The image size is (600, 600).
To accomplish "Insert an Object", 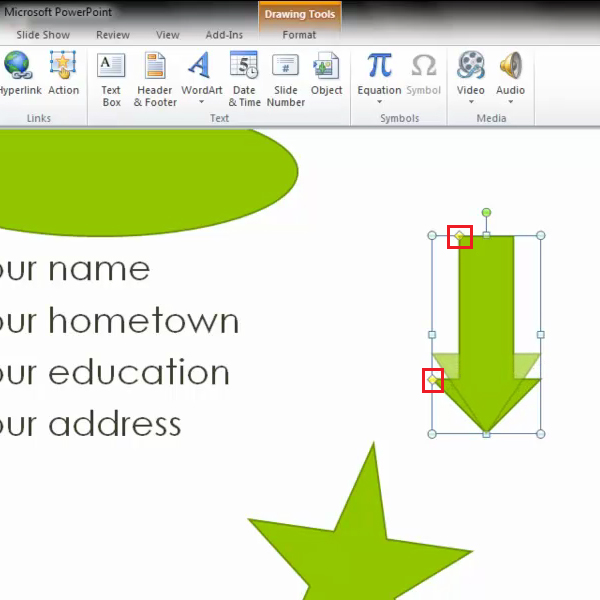I will pos(326,73).
